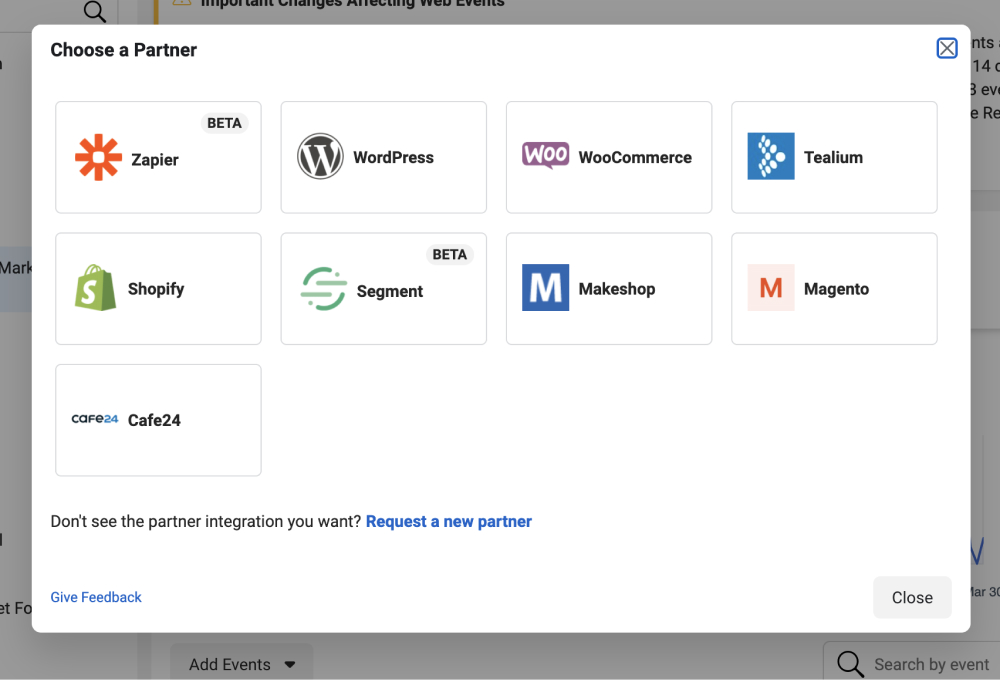Click the Choose a Partner heading
The height and width of the screenshot is (680, 1000).
pos(124,50)
